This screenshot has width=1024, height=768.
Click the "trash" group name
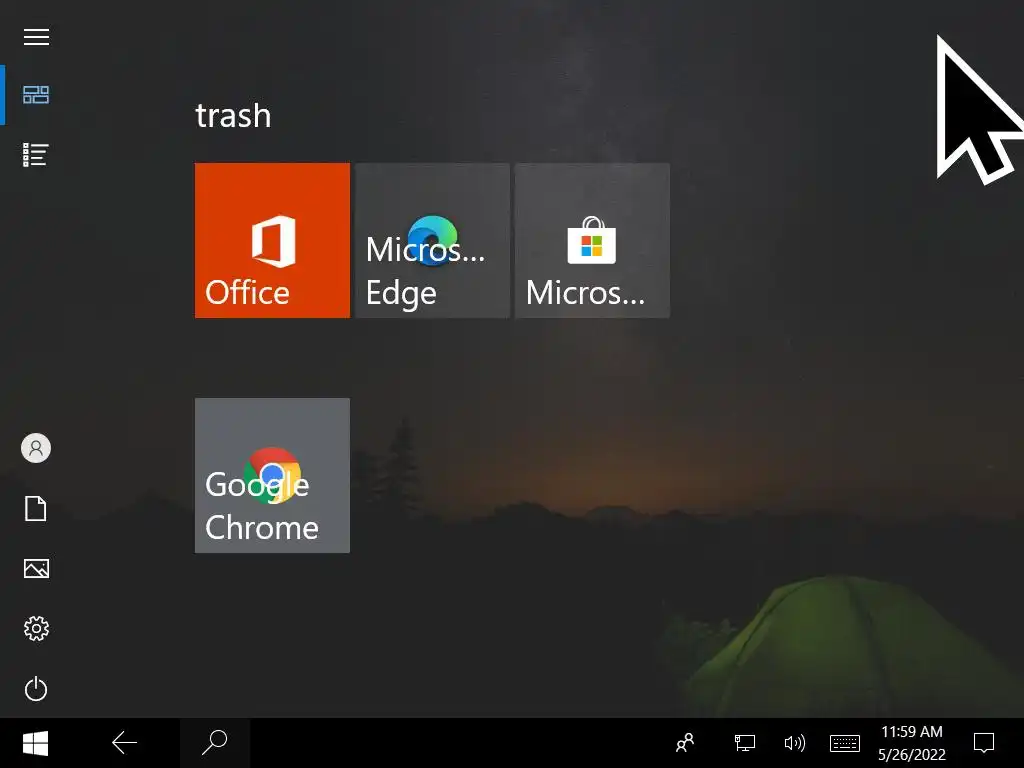[x=233, y=116]
